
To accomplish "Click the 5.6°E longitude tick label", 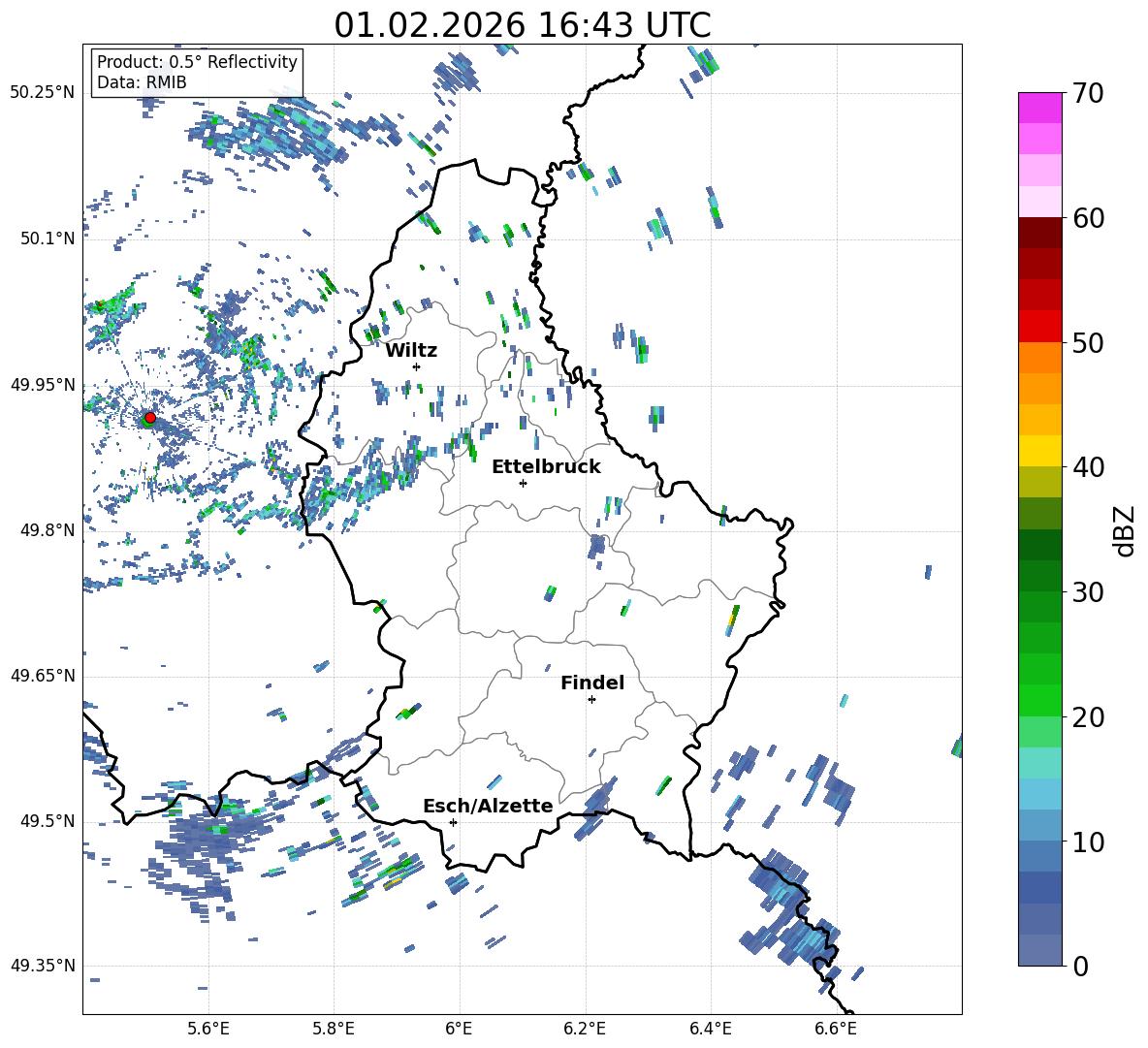I will (x=208, y=1029).
